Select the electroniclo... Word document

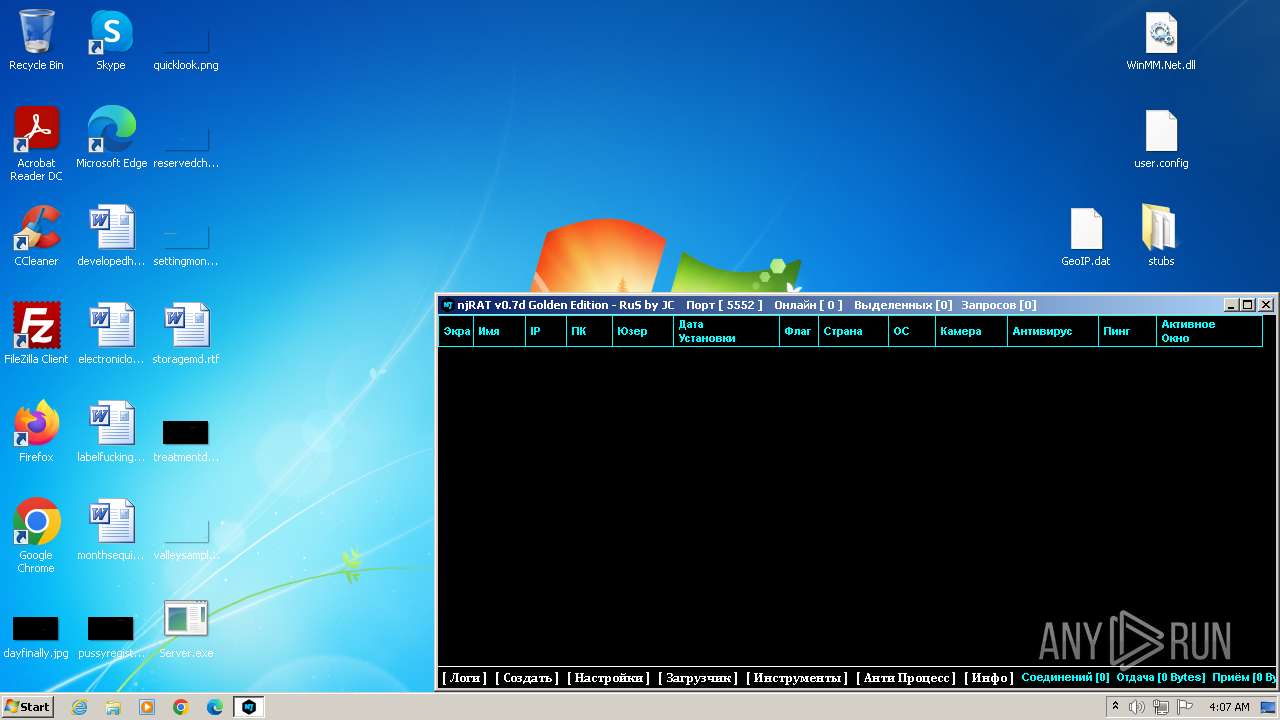(x=111, y=333)
